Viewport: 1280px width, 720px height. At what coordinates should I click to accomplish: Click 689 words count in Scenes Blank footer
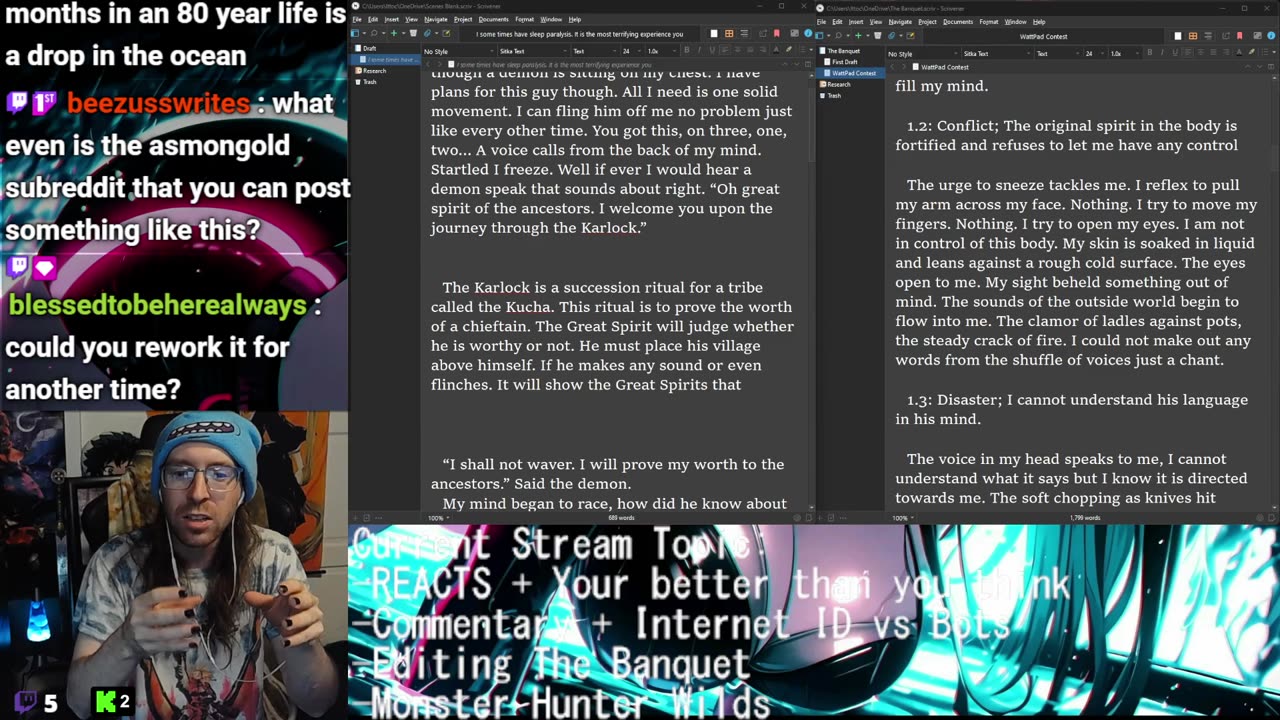pos(621,518)
